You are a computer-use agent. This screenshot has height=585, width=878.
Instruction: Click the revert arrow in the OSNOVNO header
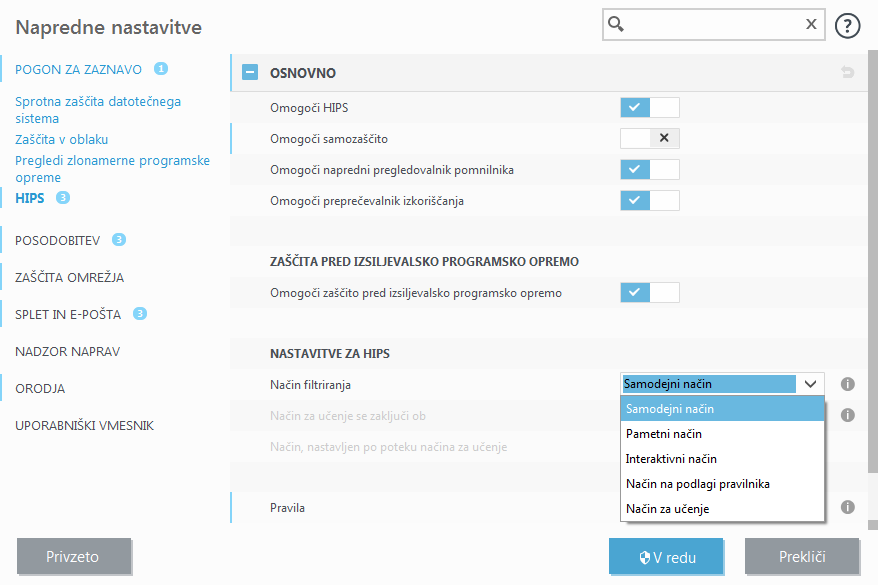(848, 73)
